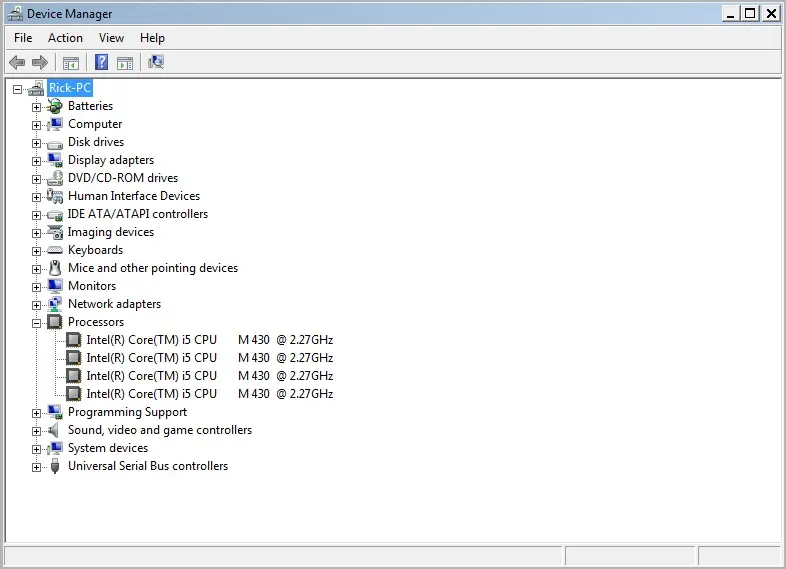
Task: Open the View menu
Action: (111, 38)
